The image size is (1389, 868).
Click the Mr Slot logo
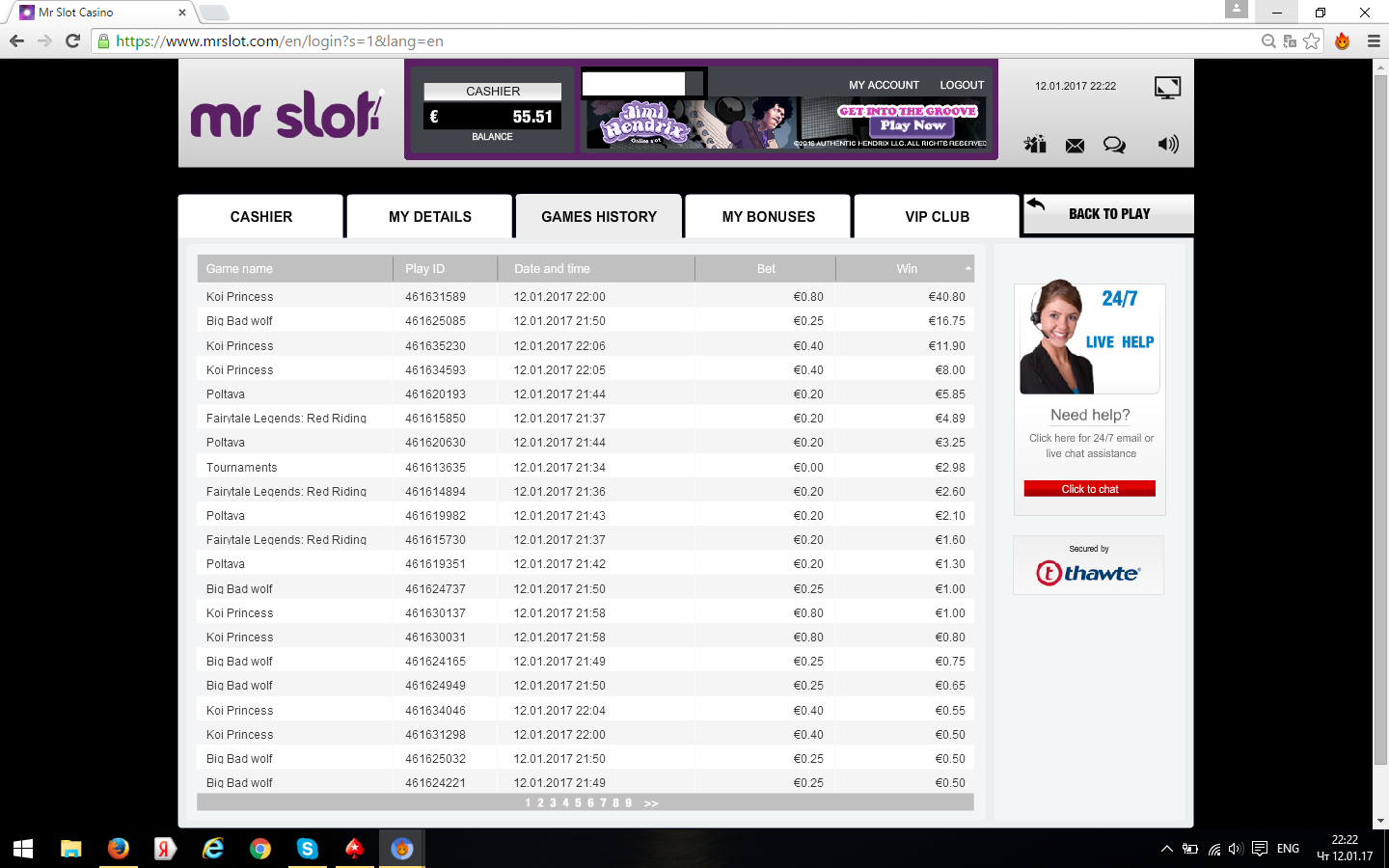click(287, 116)
